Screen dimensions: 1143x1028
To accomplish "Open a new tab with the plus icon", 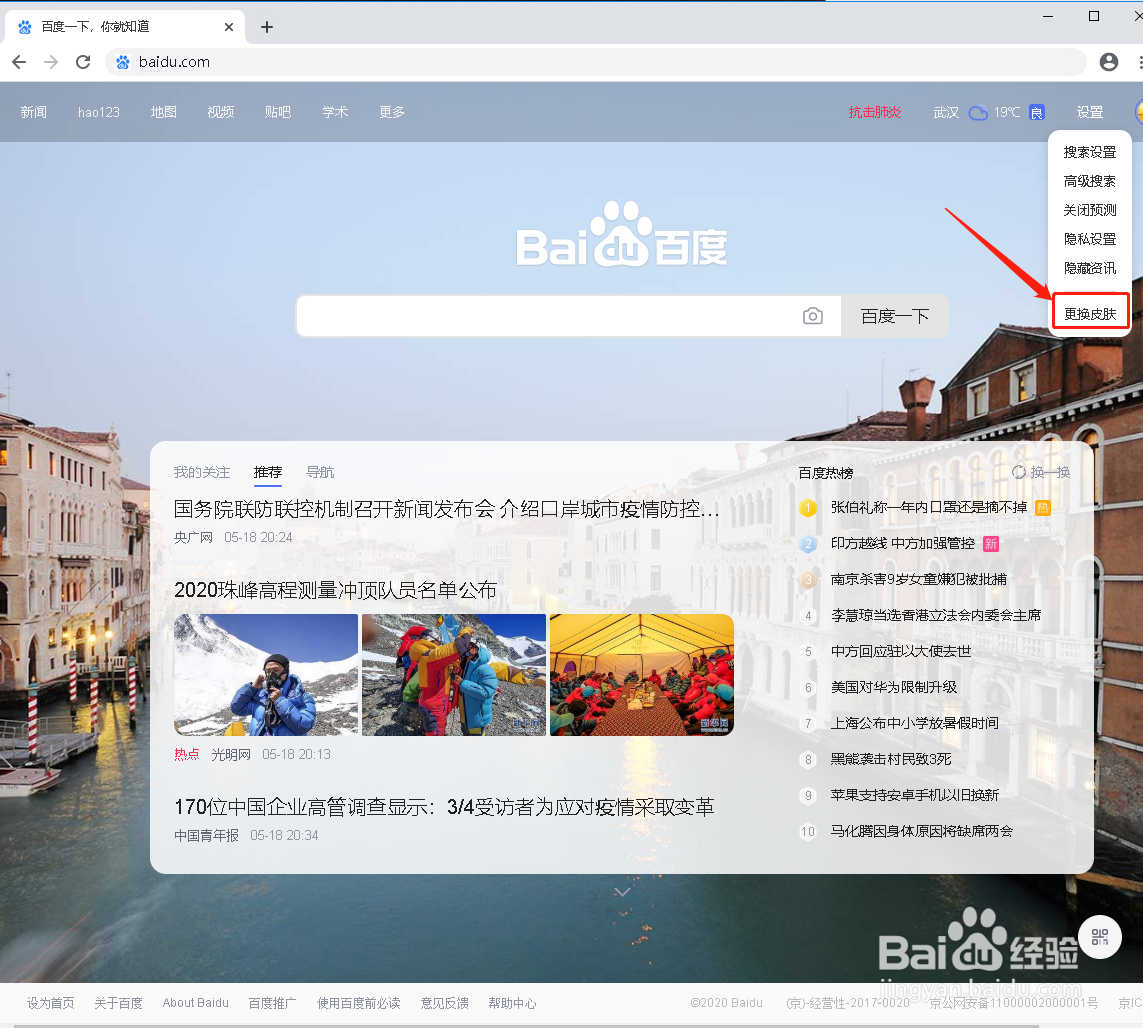I will [267, 27].
